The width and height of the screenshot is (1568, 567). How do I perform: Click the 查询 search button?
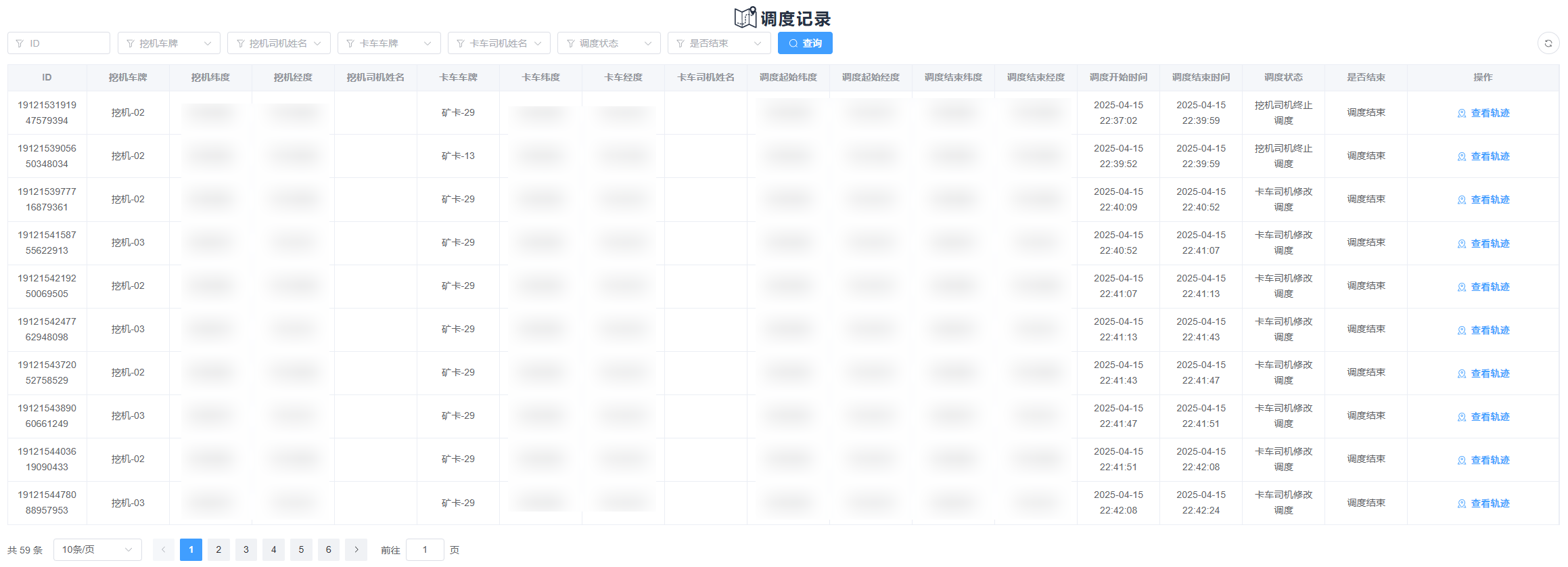click(804, 43)
